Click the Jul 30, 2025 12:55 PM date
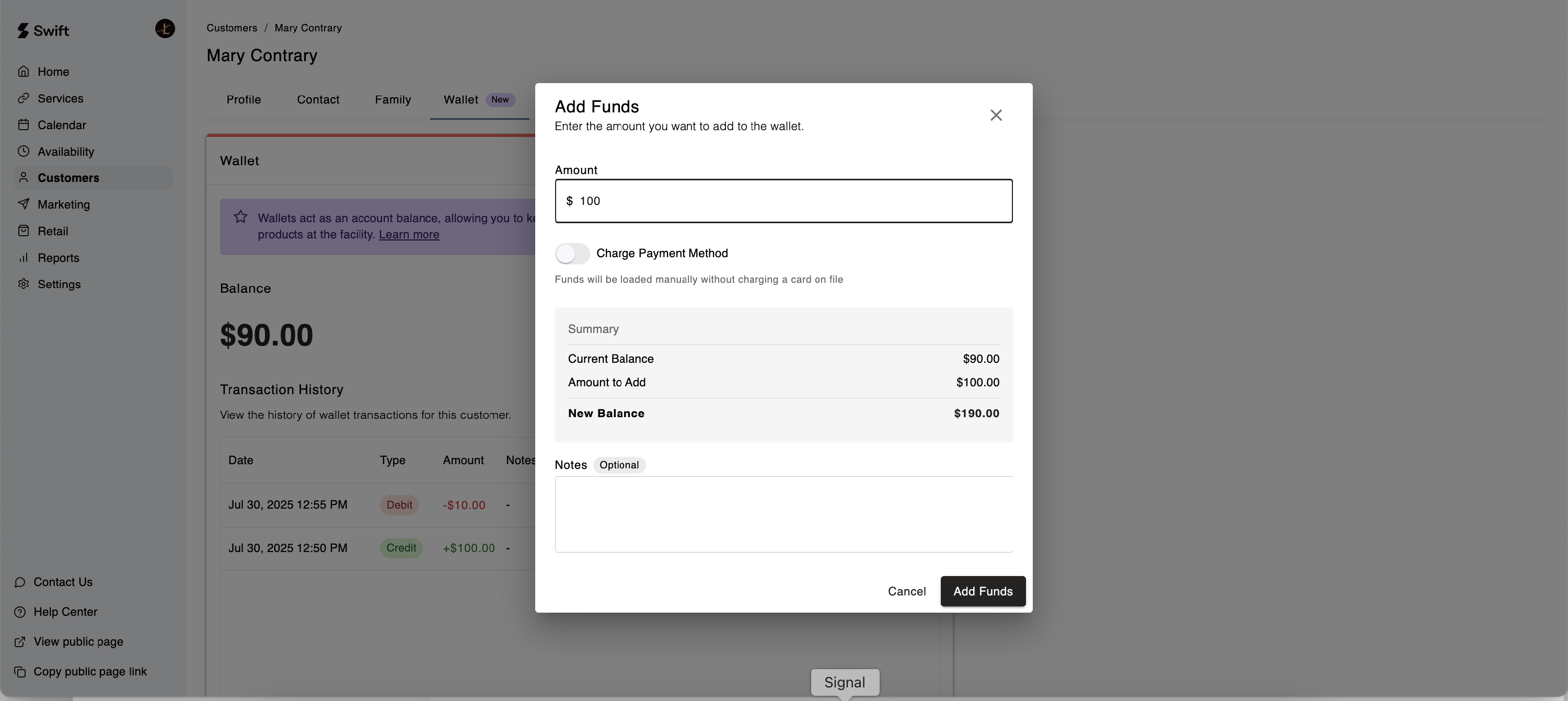The width and height of the screenshot is (1568, 701). point(288,505)
